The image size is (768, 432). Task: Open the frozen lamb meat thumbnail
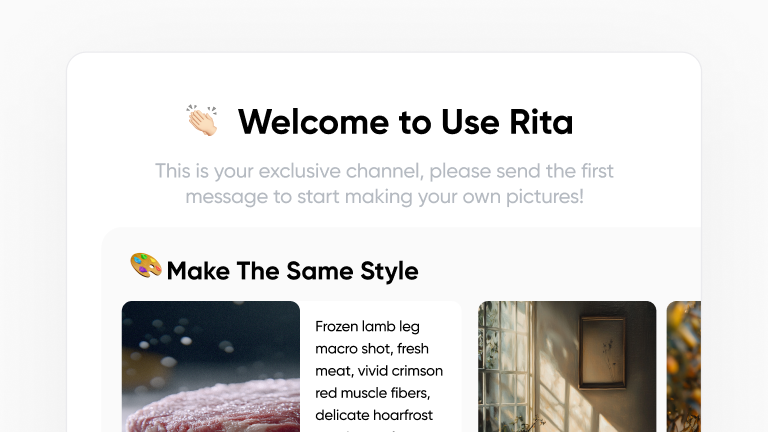(x=211, y=366)
